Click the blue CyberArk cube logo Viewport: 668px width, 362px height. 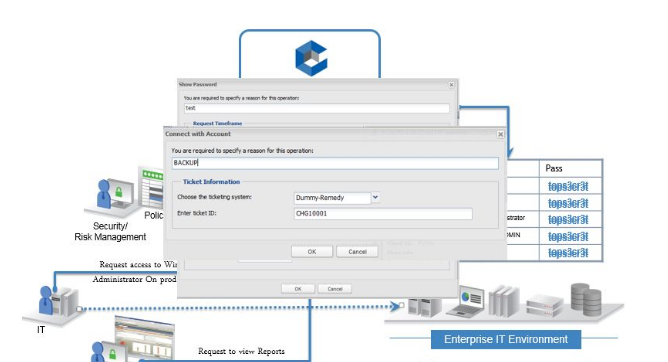[311, 58]
